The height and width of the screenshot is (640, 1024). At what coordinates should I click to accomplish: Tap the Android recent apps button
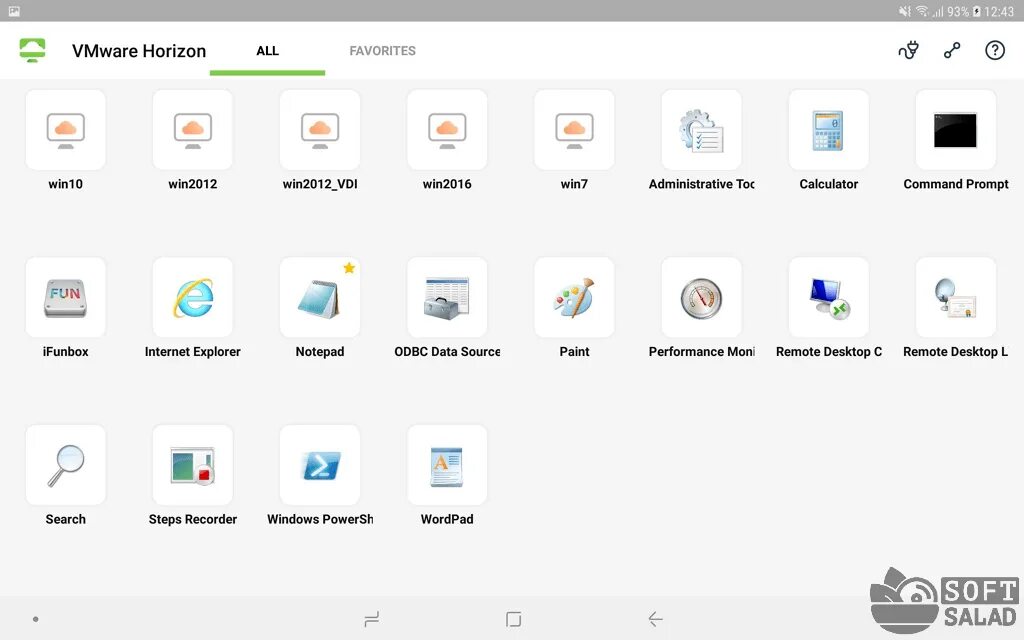click(x=372, y=618)
